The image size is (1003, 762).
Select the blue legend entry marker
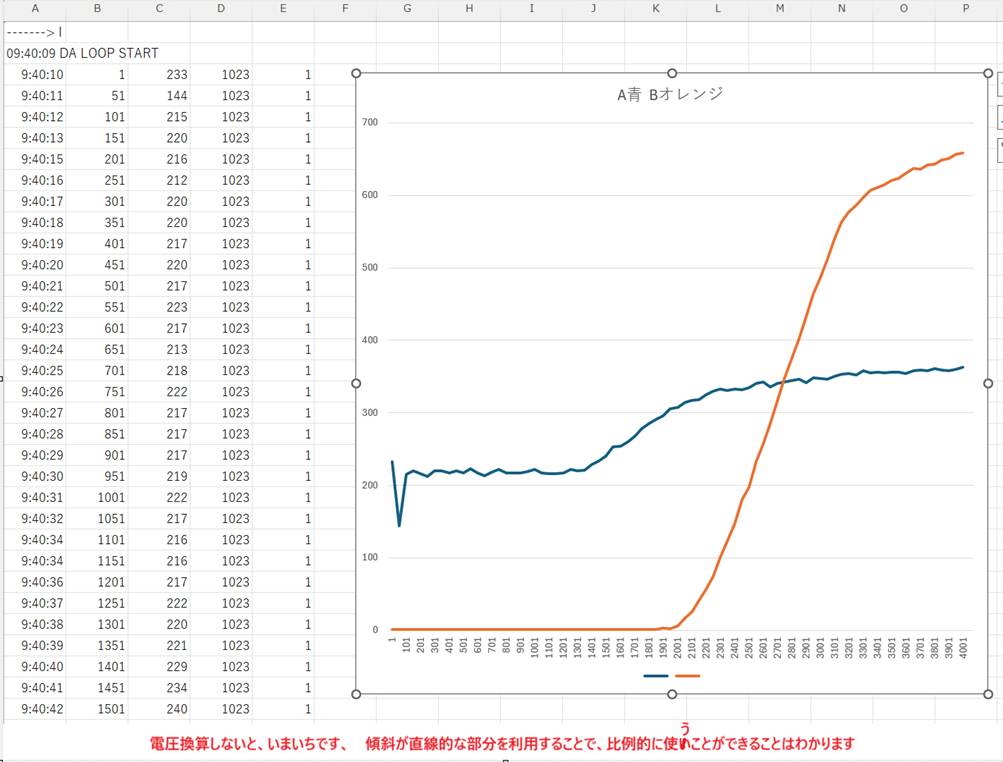tap(656, 676)
